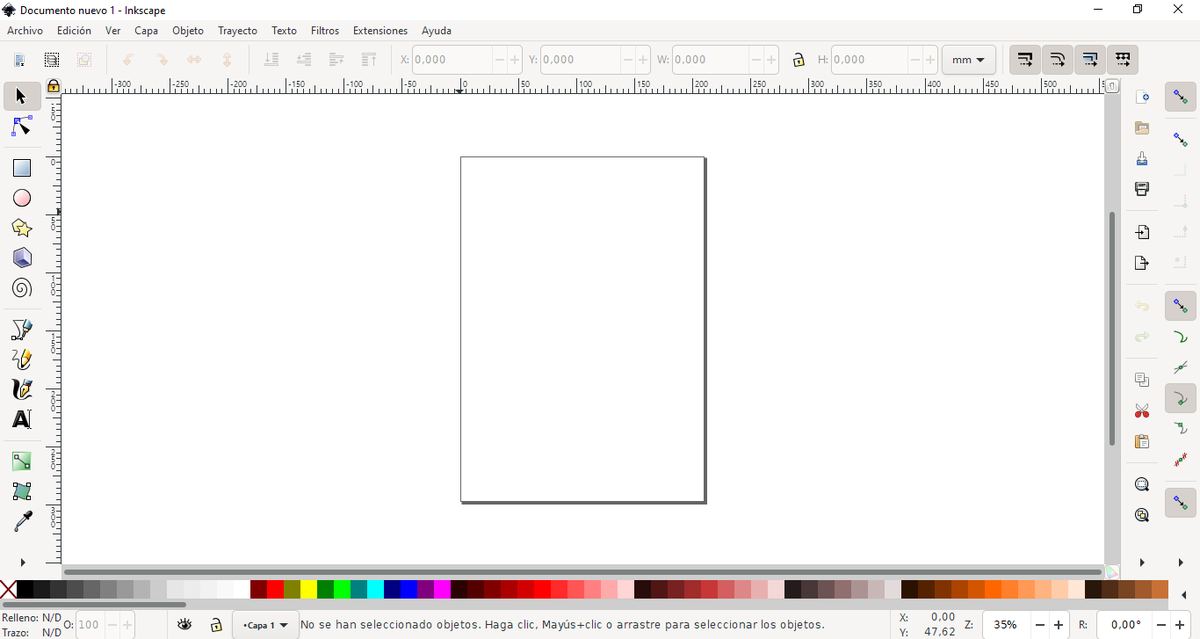Toggle guides lock at ruler corner

[53, 87]
